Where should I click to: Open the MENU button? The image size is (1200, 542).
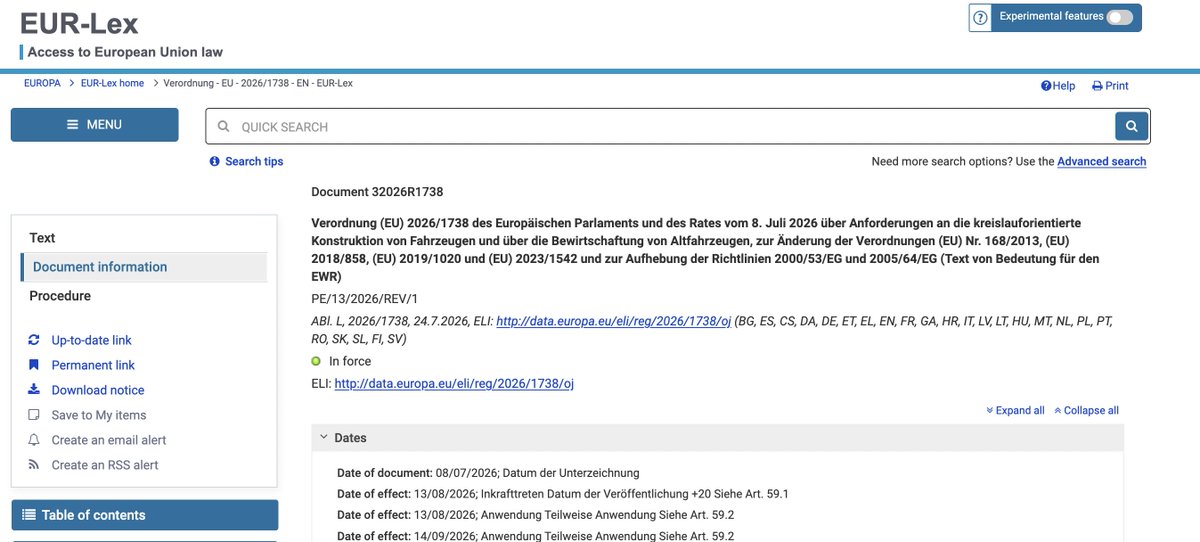point(95,125)
